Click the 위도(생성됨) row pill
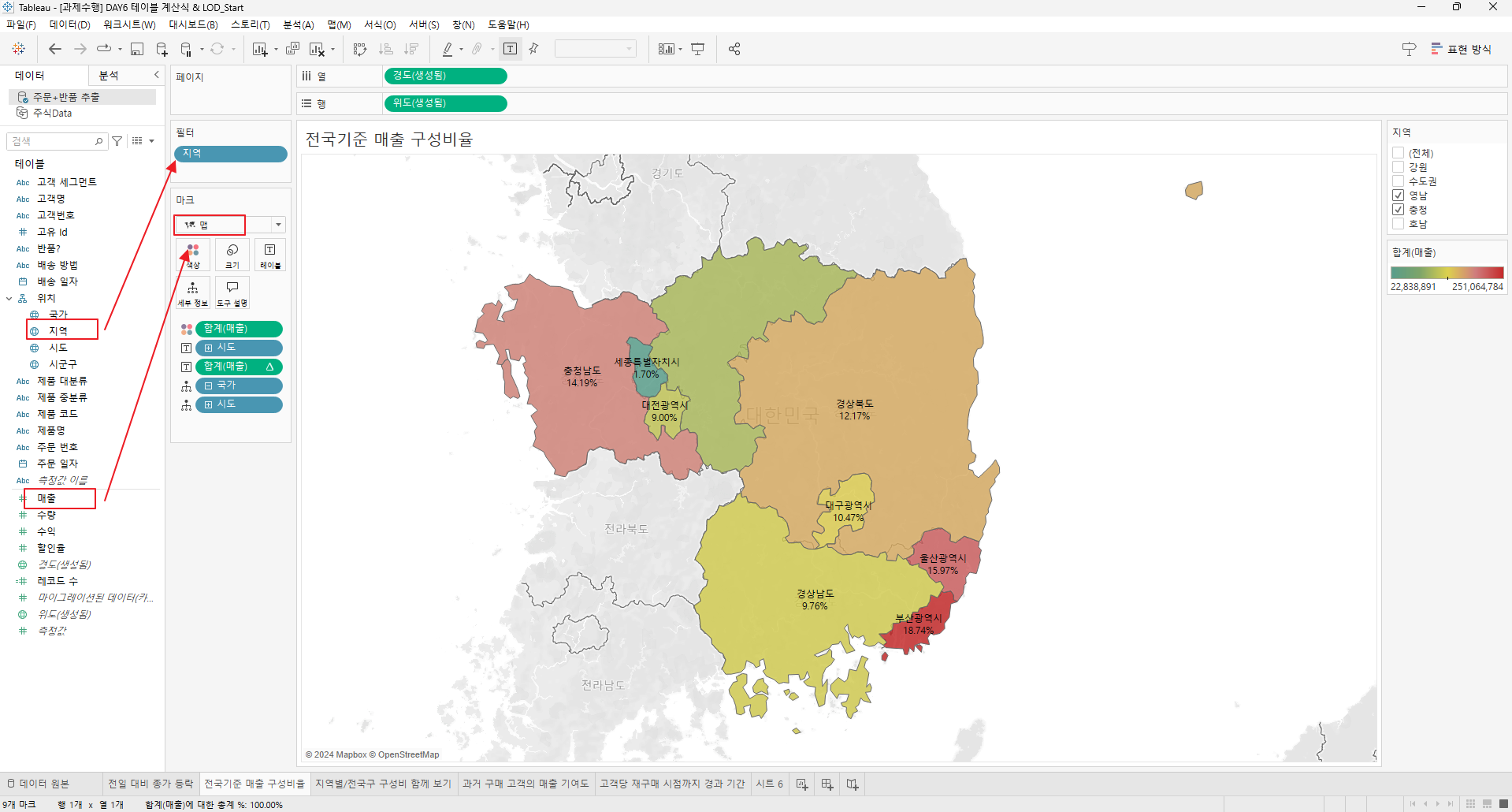Screen dimensions: 1512x812 (x=445, y=103)
